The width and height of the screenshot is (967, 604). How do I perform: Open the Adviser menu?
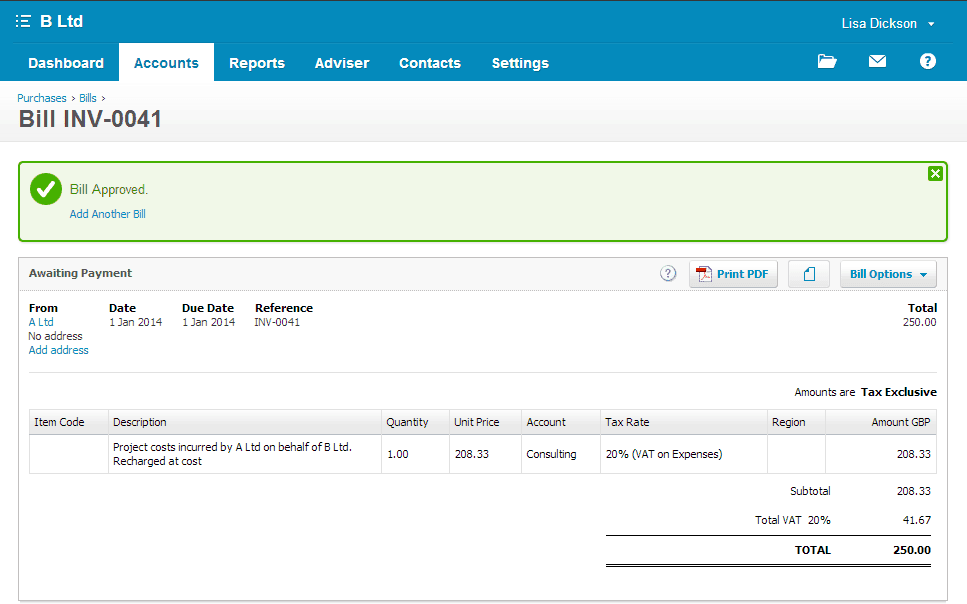coord(342,63)
